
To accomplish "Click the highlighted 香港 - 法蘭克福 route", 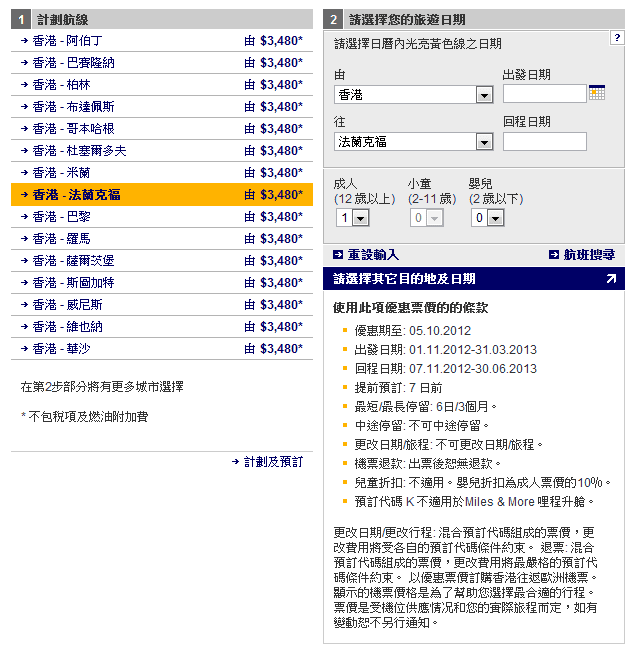I will (x=76, y=195).
